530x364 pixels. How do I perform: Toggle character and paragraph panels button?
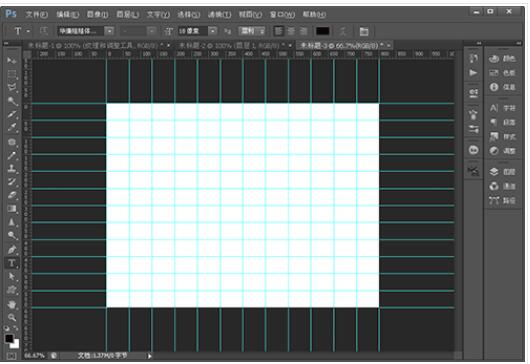coord(364,31)
